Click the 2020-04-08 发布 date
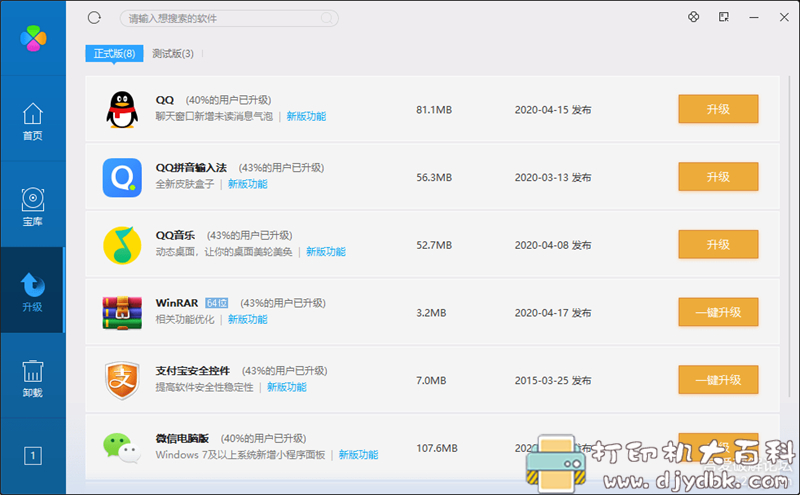 click(x=553, y=245)
